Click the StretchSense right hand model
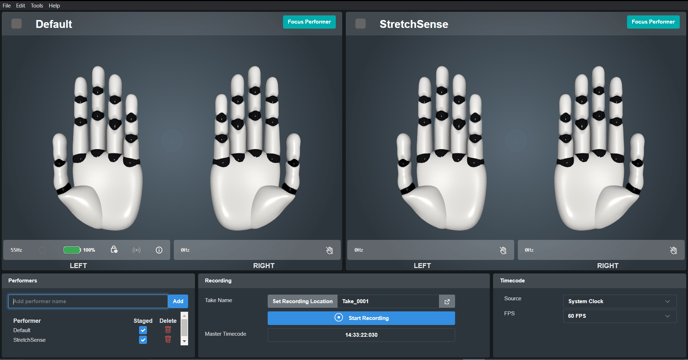The width and height of the screenshot is (688, 360). (x=599, y=148)
